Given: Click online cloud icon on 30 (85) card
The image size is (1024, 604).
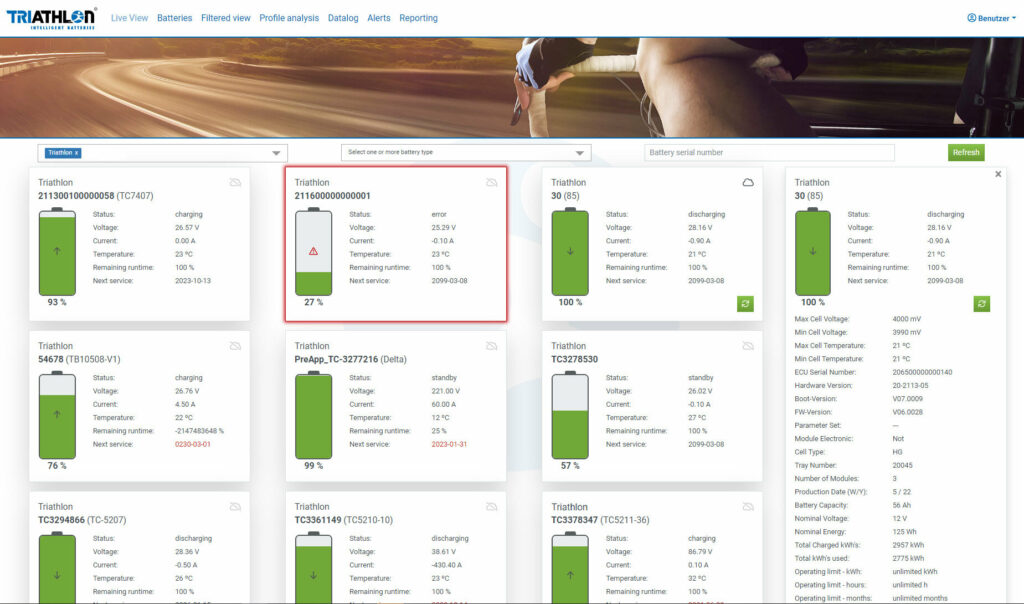Looking at the screenshot, I should tap(748, 182).
